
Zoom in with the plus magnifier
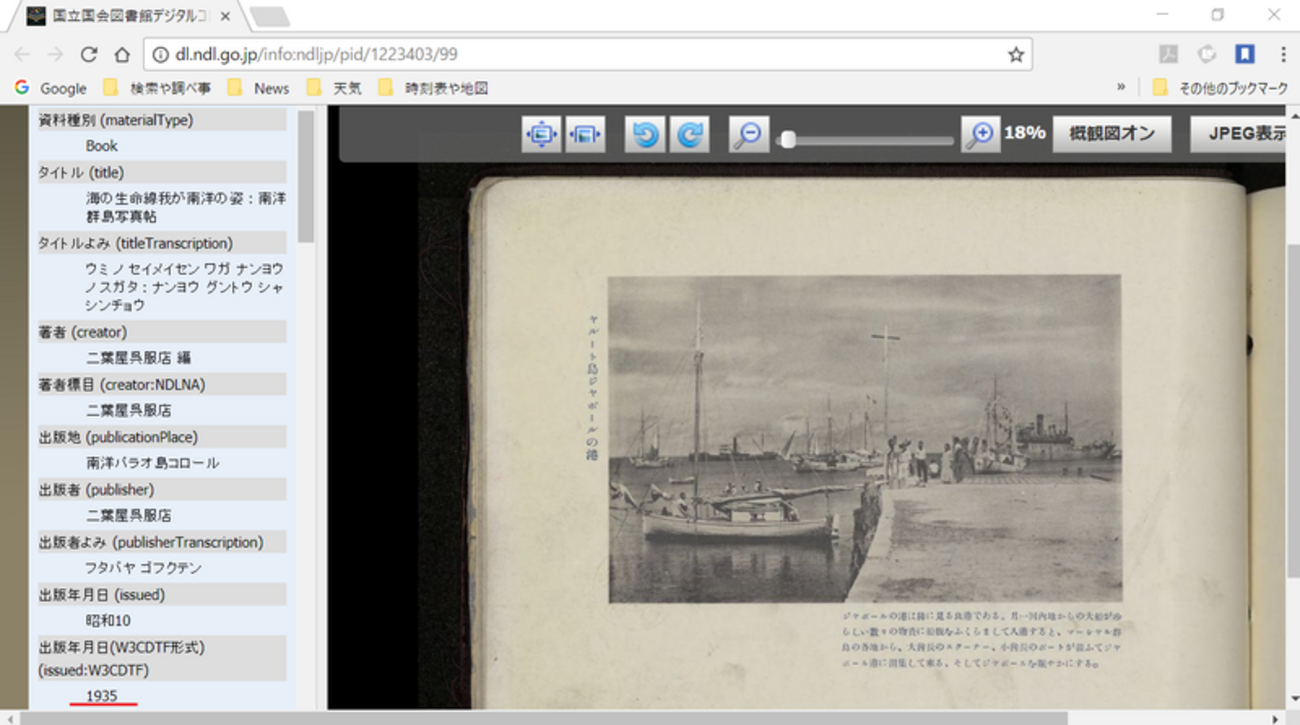pyautogui.click(x=980, y=134)
